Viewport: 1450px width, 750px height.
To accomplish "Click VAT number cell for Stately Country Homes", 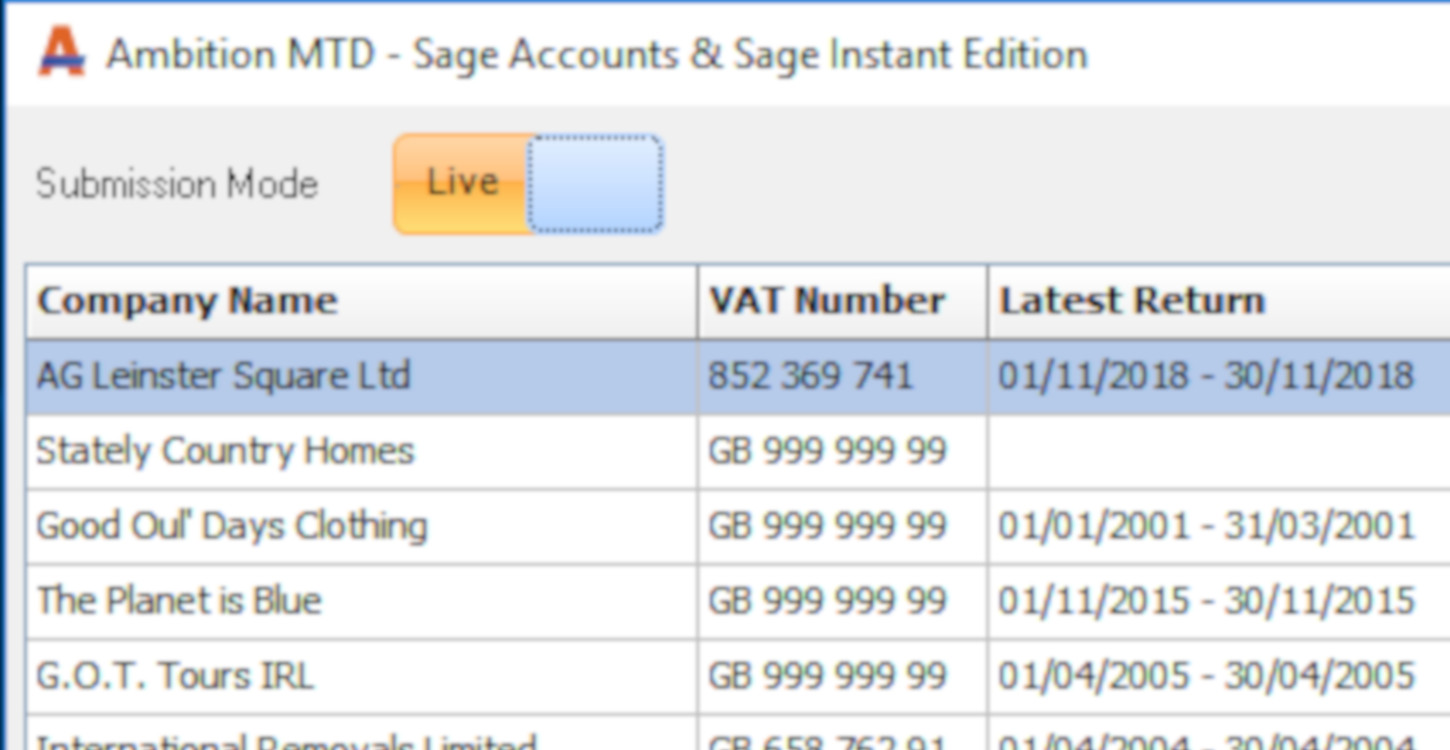I will coord(827,451).
